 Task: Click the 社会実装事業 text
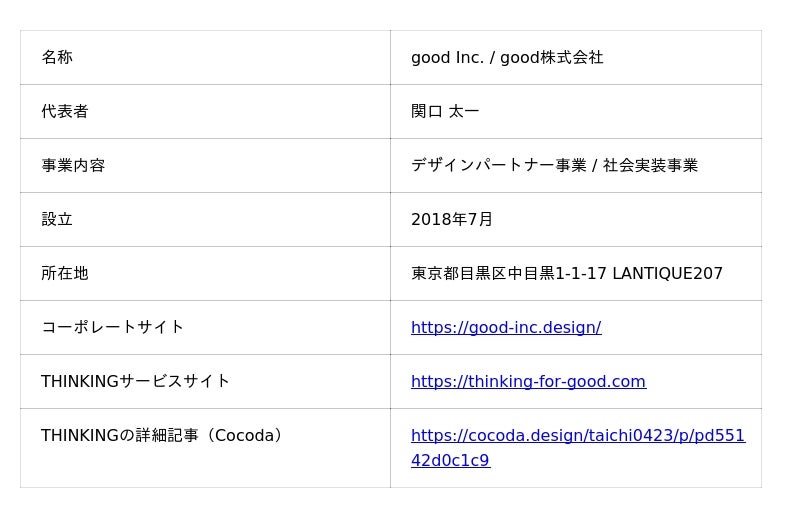(650, 166)
